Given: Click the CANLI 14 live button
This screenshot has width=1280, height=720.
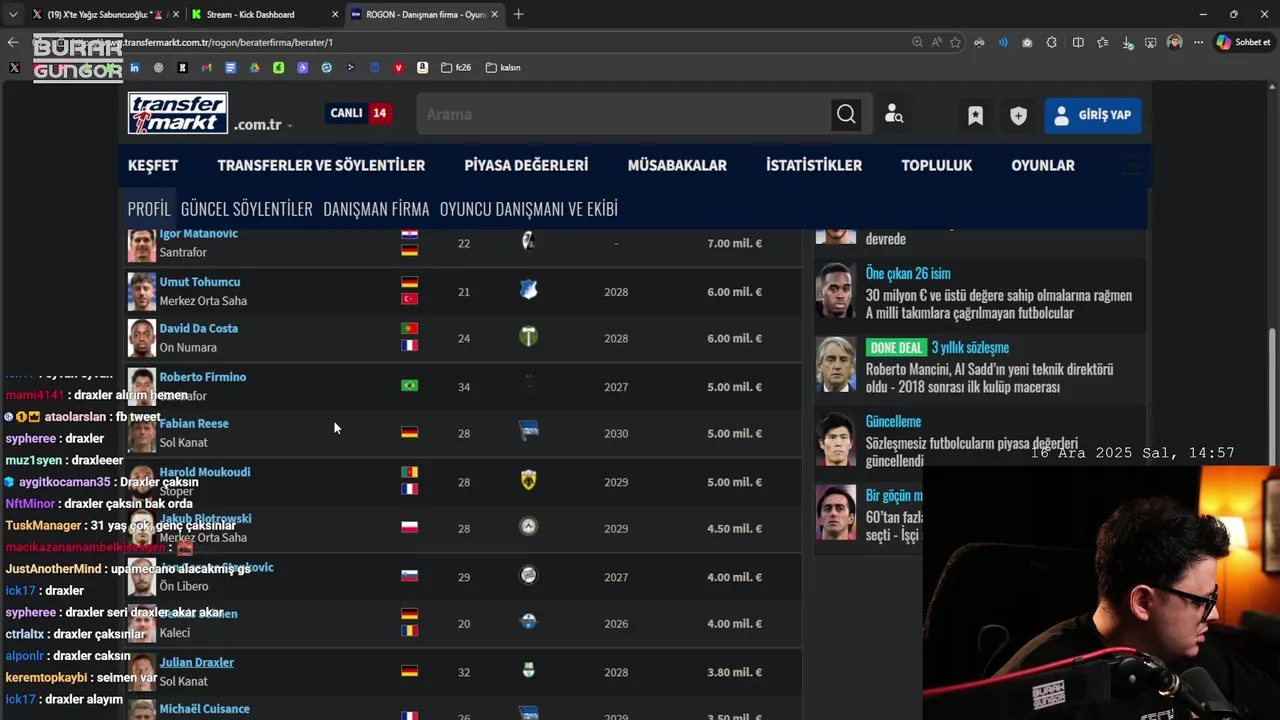Looking at the screenshot, I should (x=358, y=113).
